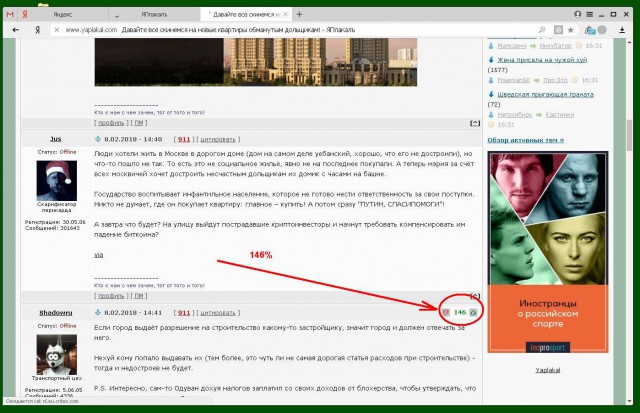Viewport: 640px width, 413px height.
Task: Open профиль link below Jus's post
Action: pyautogui.click(x=111, y=296)
